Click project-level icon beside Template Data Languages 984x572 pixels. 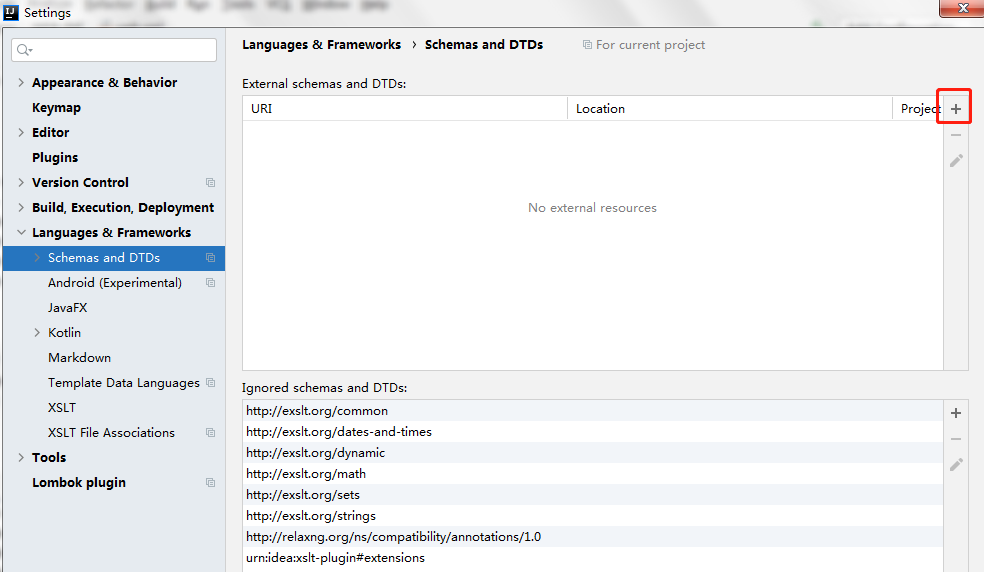pyautogui.click(x=210, y=383)
